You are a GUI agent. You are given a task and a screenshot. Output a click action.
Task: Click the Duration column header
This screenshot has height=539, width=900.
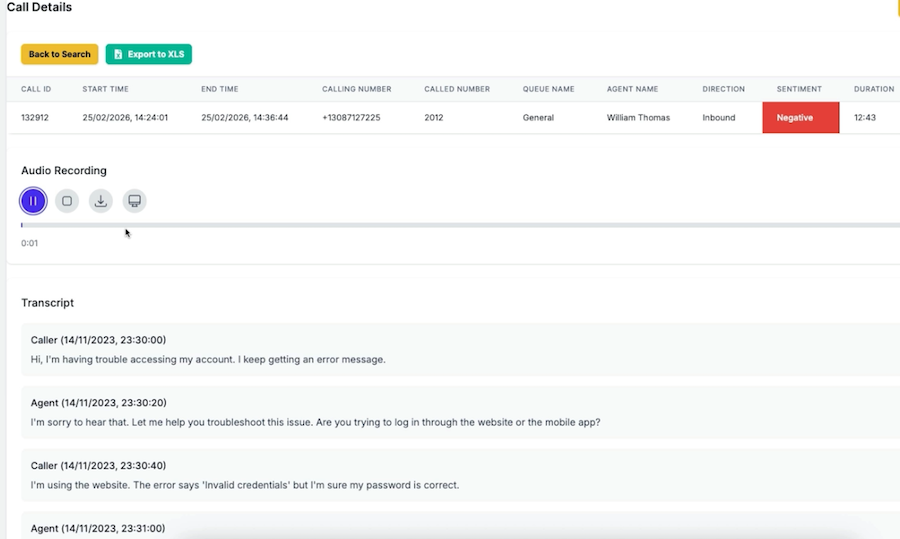[873, 89]
